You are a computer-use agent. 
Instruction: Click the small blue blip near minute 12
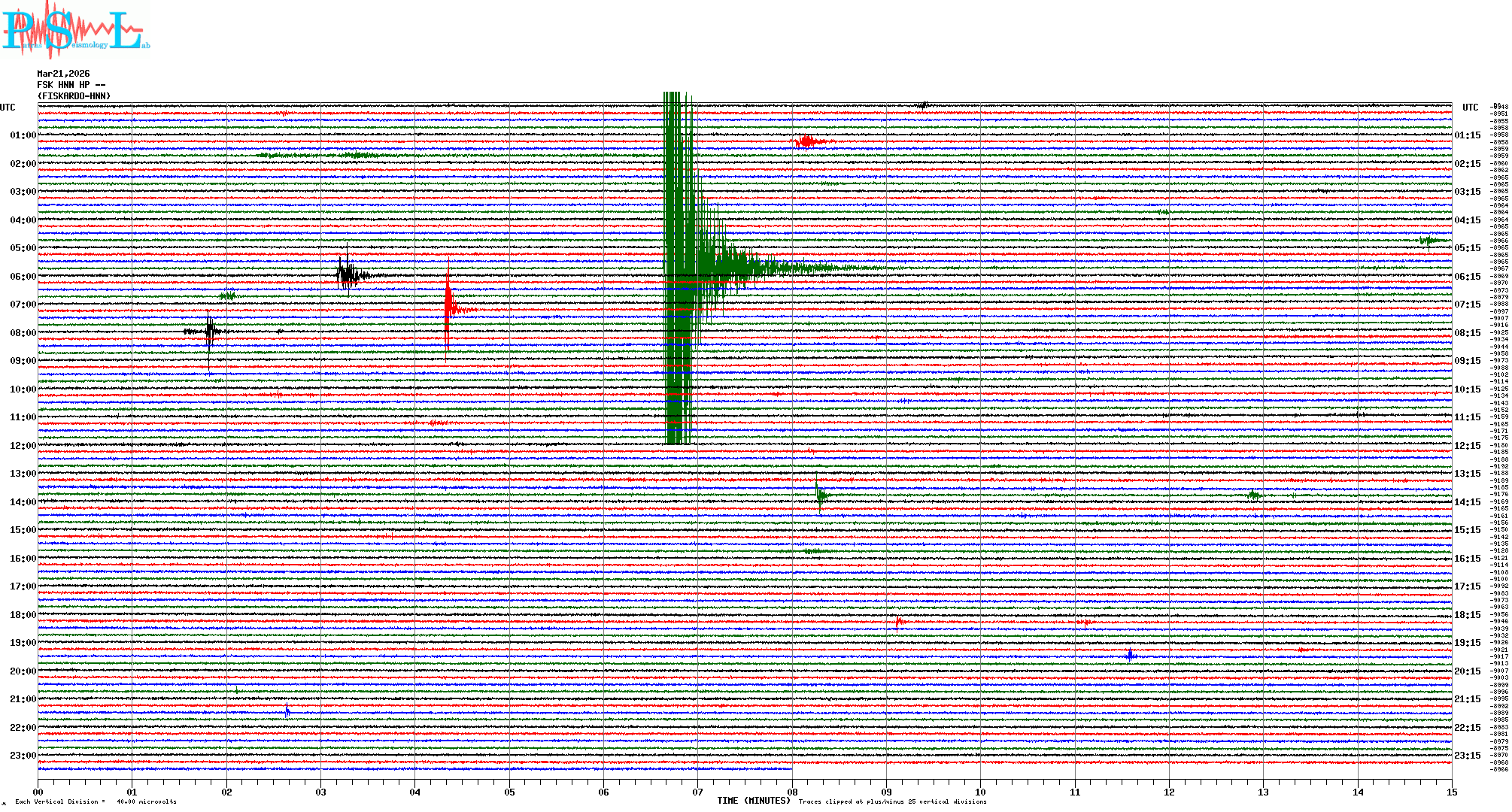click(1130, 656)
